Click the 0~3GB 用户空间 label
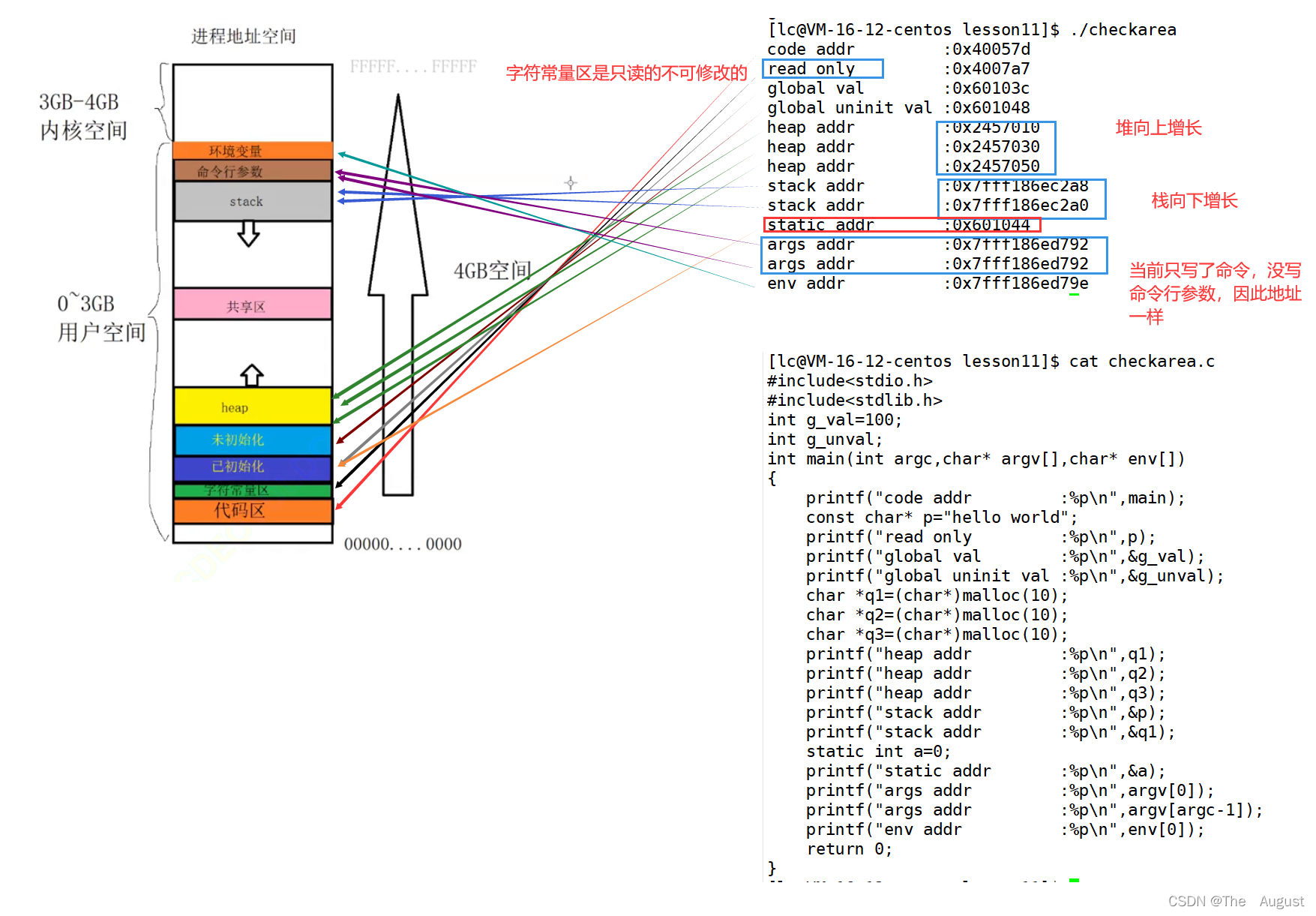This screenshot has width=1316, height=916. pyautogui.click(x=101, y=318)
